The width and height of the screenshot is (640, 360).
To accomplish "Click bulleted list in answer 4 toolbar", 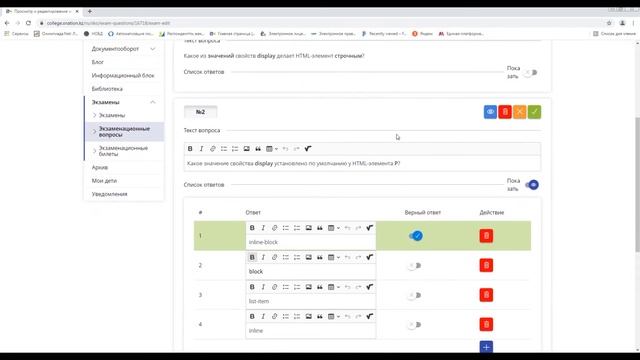I will tap(286, 316).
